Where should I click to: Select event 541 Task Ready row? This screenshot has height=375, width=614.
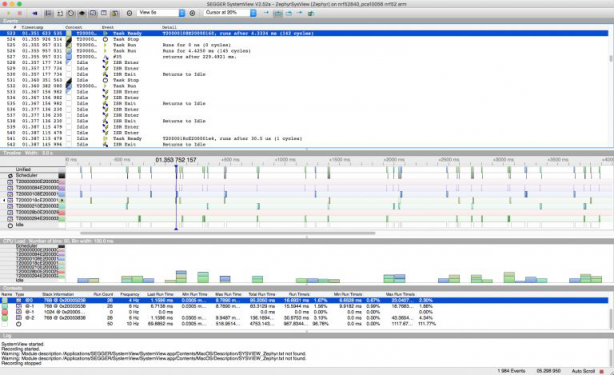[305, 139]
